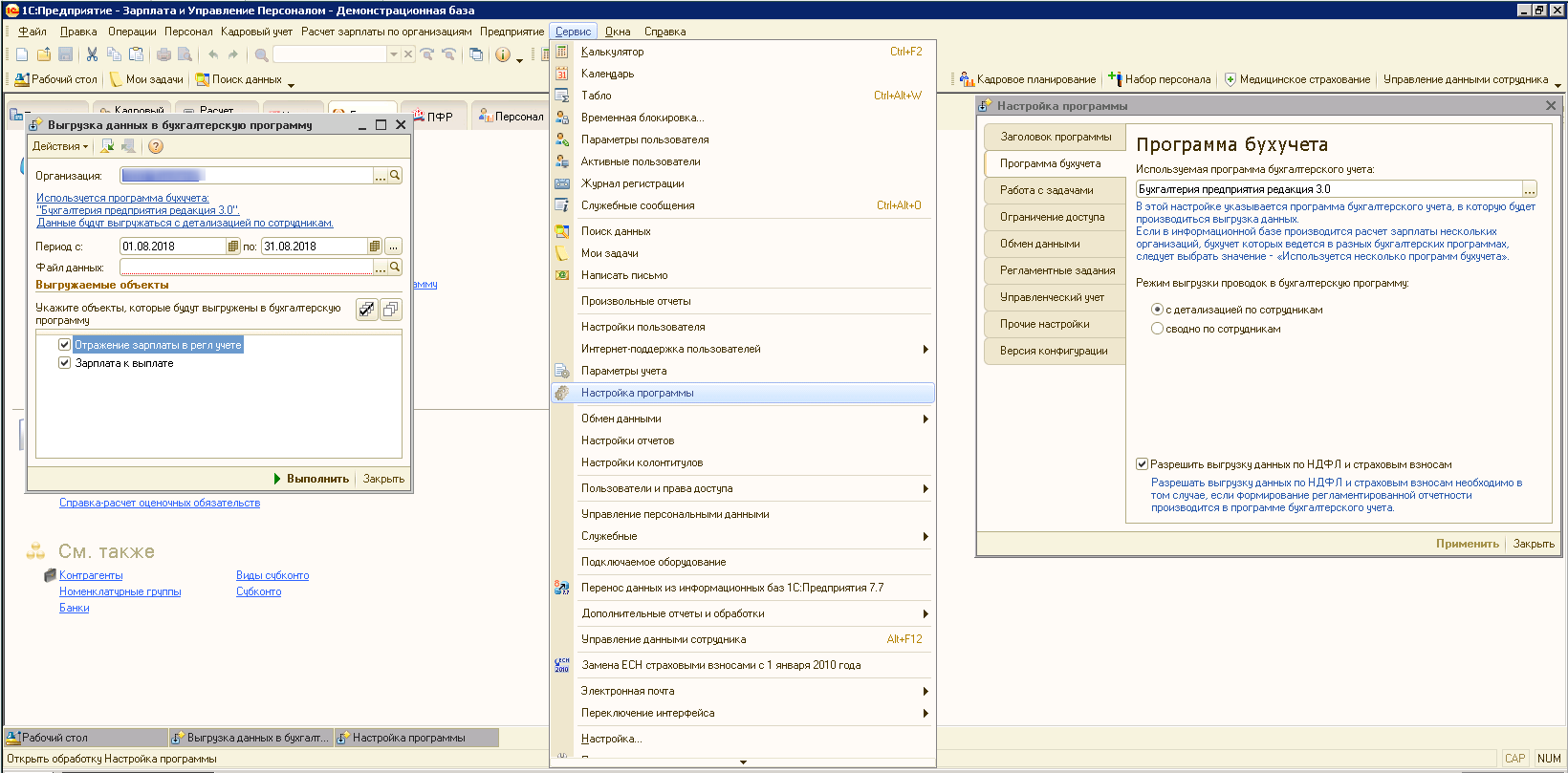Click magnifier icon next to Файл данных field

395,267
